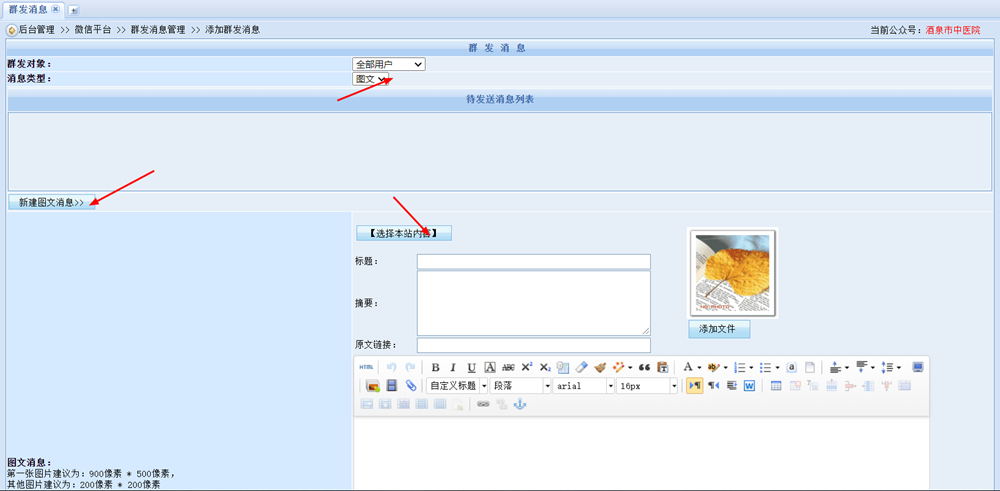
Task: Click the attachment paperclip icon
Action: point(410,386)
